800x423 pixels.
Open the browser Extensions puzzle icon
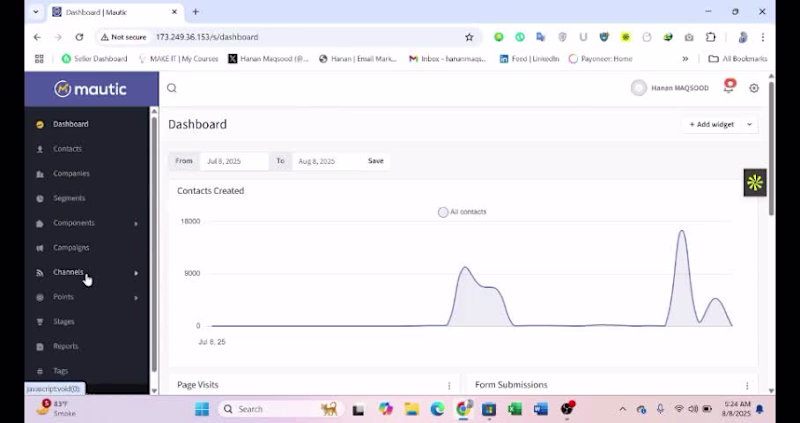click(711, 37)
